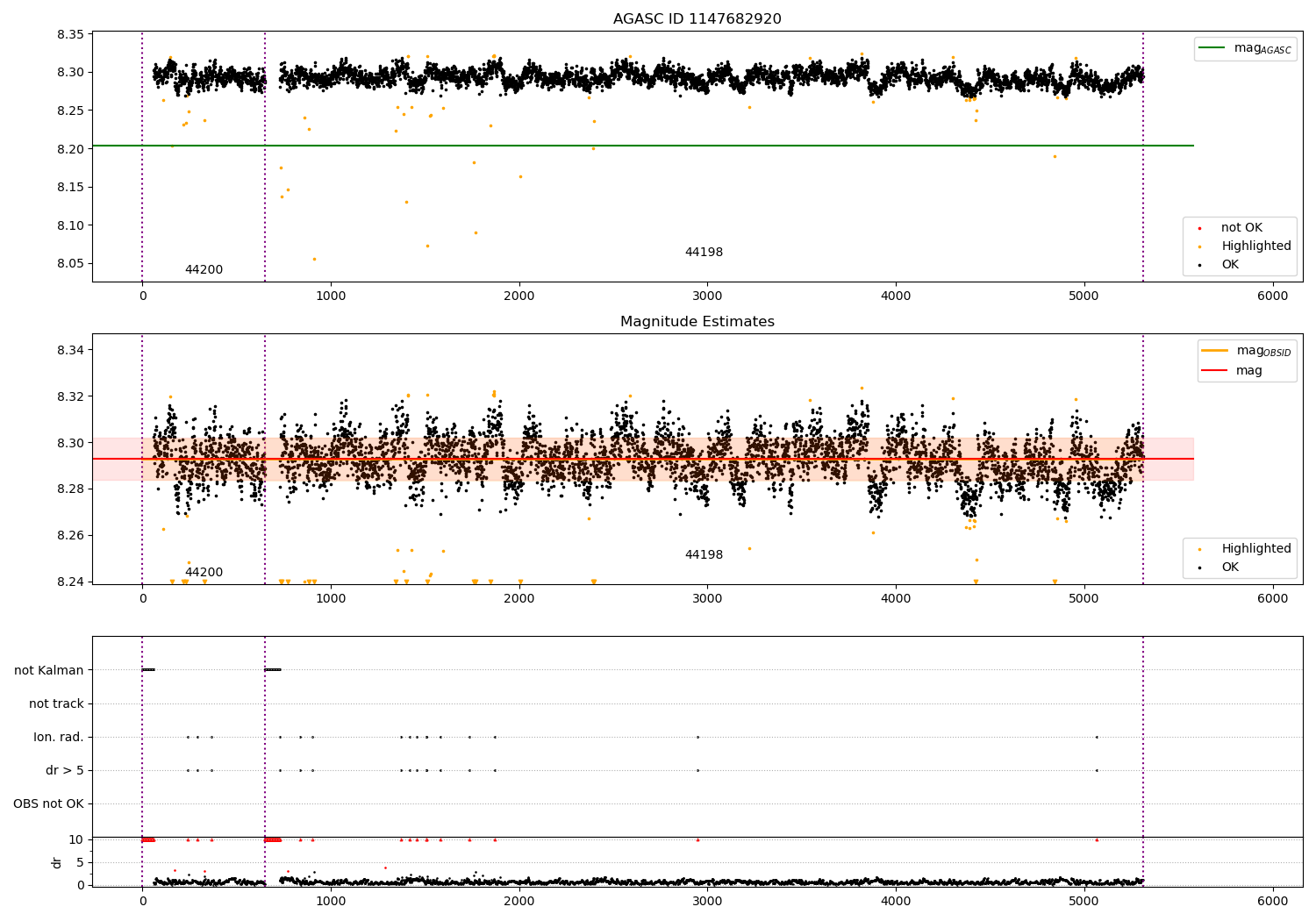Click the 8.30 y-axis tick in middle plot

point(70,443)
